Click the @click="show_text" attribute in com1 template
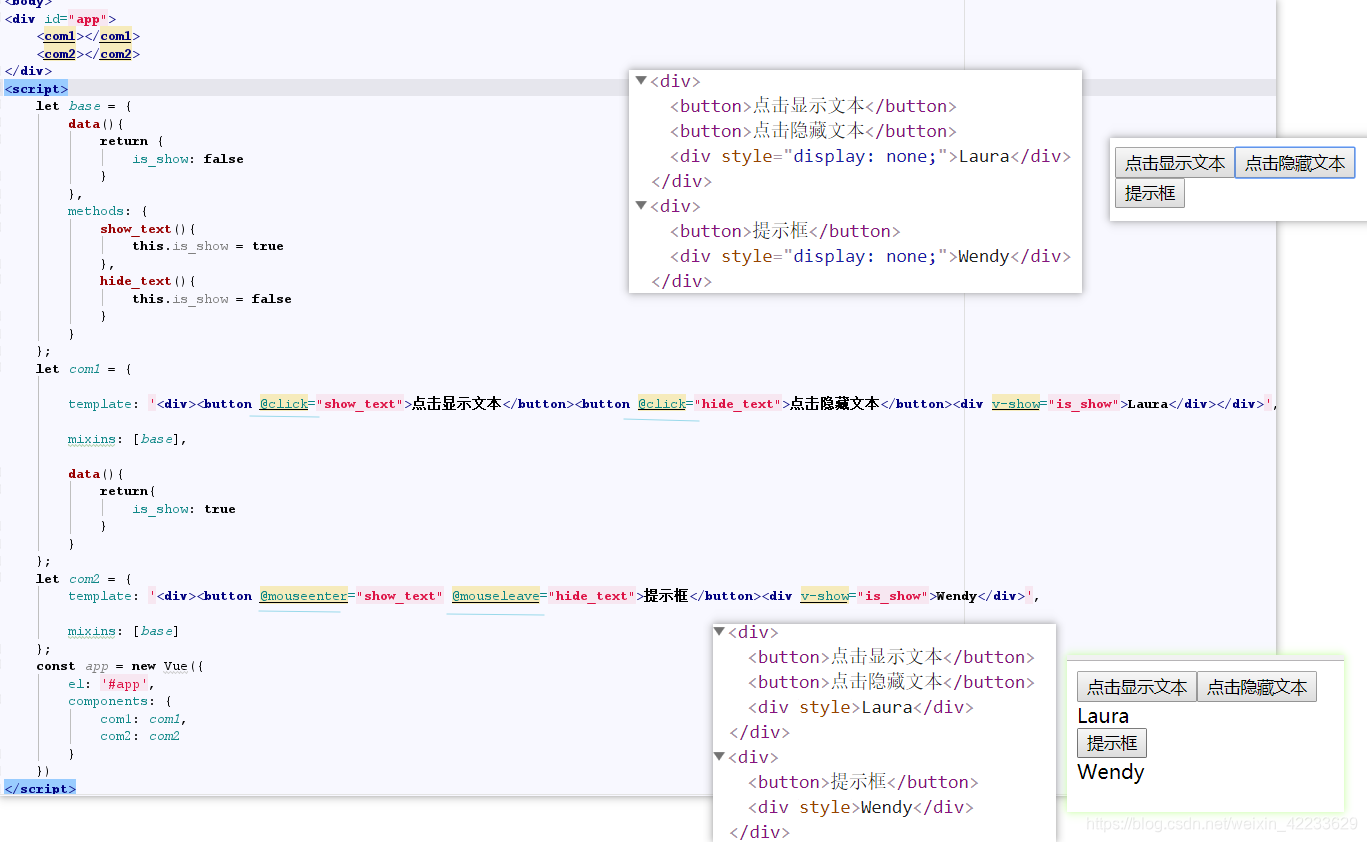The width and height of the screenshot is (1367, 842). (x=332, y=404)
